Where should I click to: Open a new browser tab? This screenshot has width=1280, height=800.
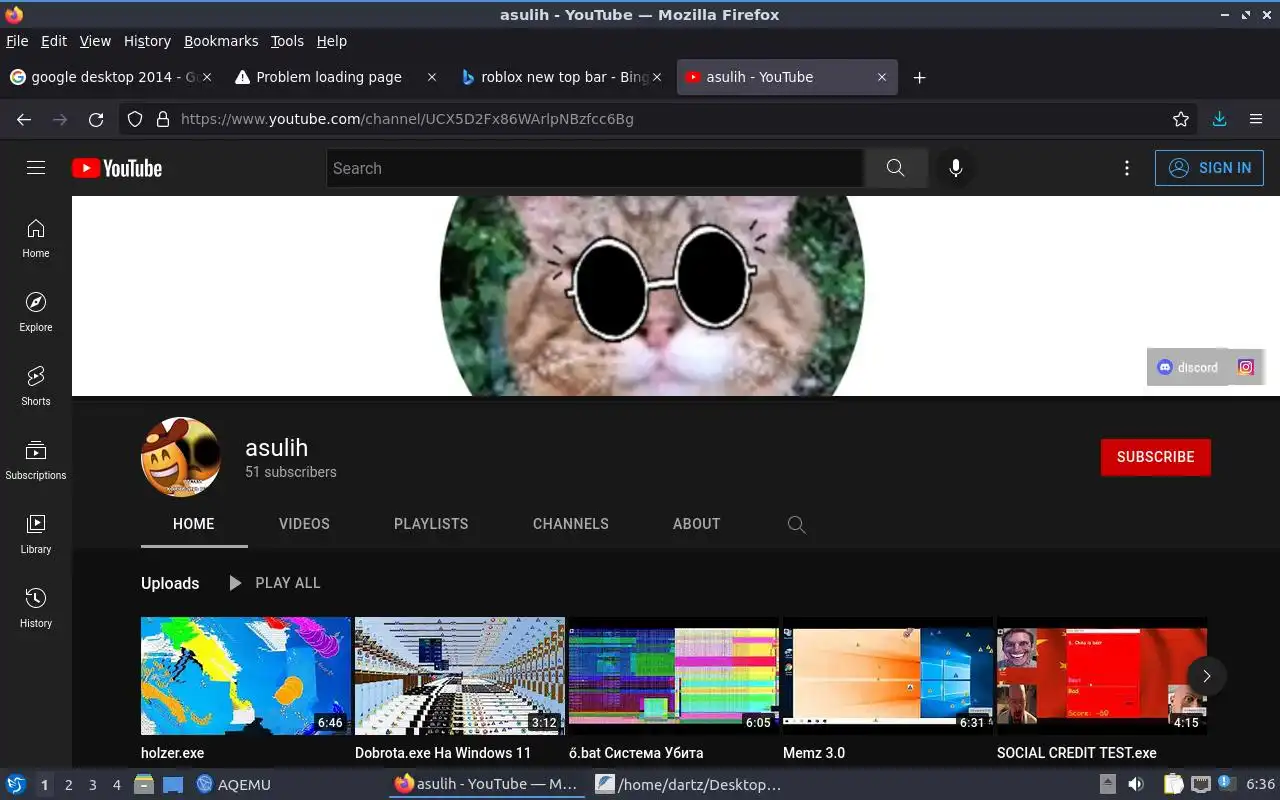[919, 77]
